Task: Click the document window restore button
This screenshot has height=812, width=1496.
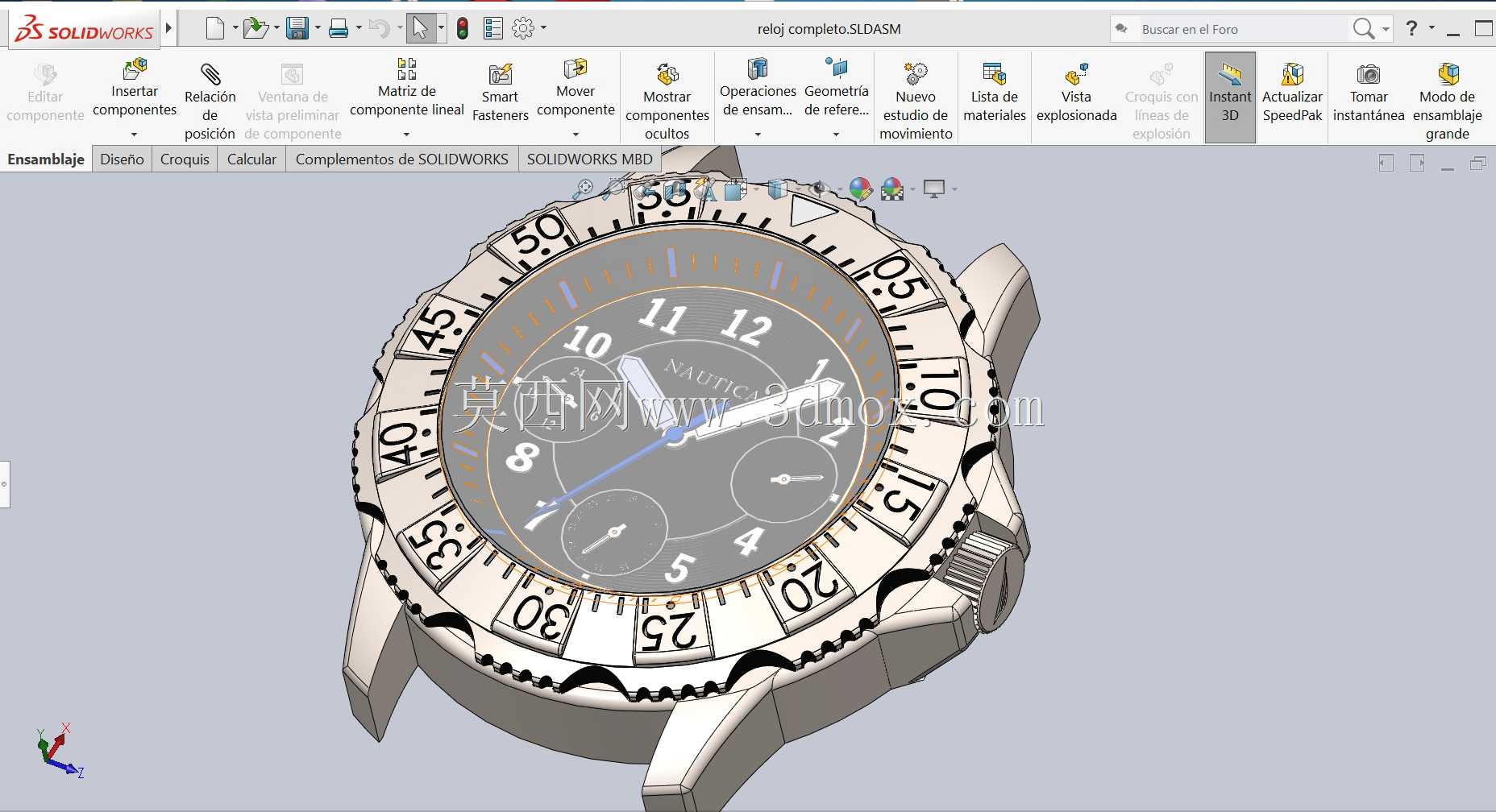Action: click(x=1477, y=164)
